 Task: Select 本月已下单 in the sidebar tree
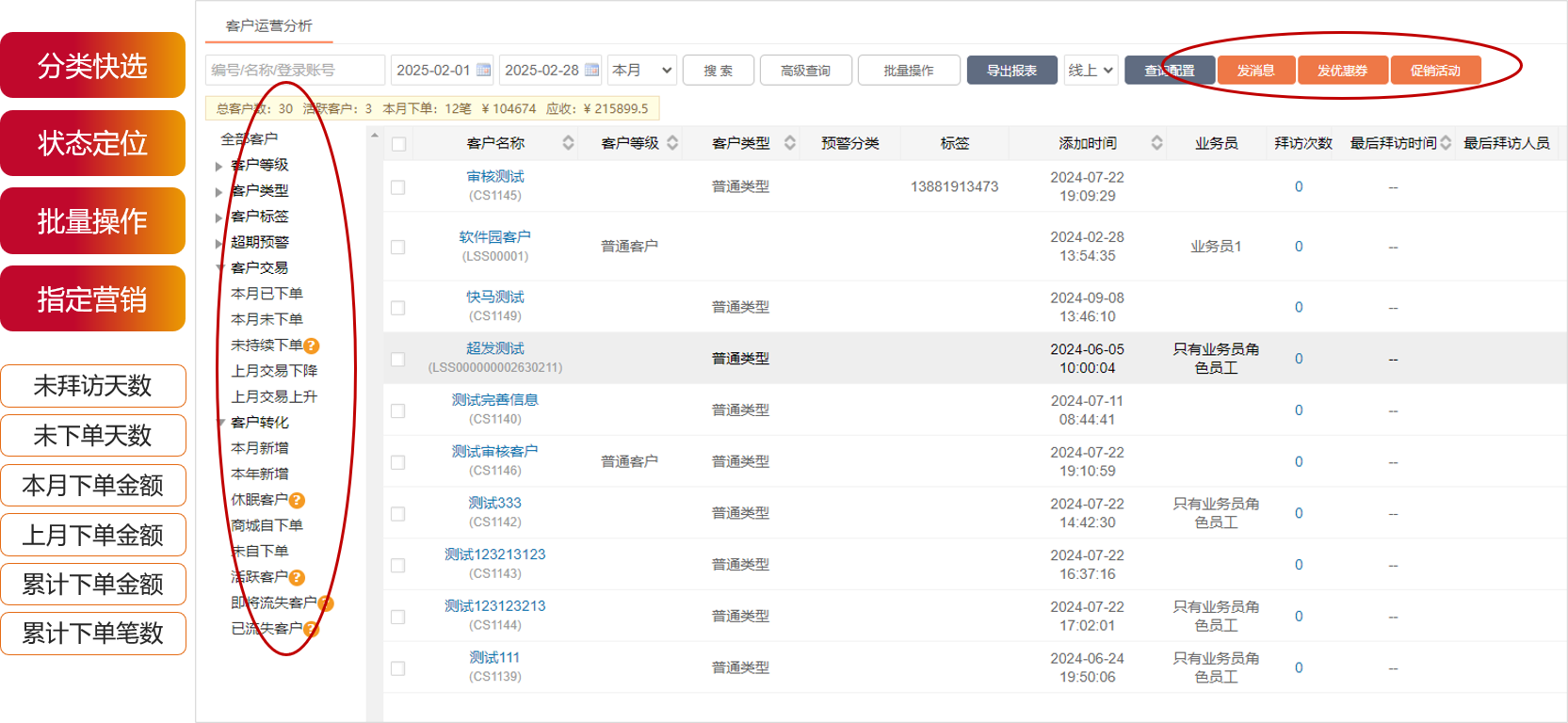267,294
